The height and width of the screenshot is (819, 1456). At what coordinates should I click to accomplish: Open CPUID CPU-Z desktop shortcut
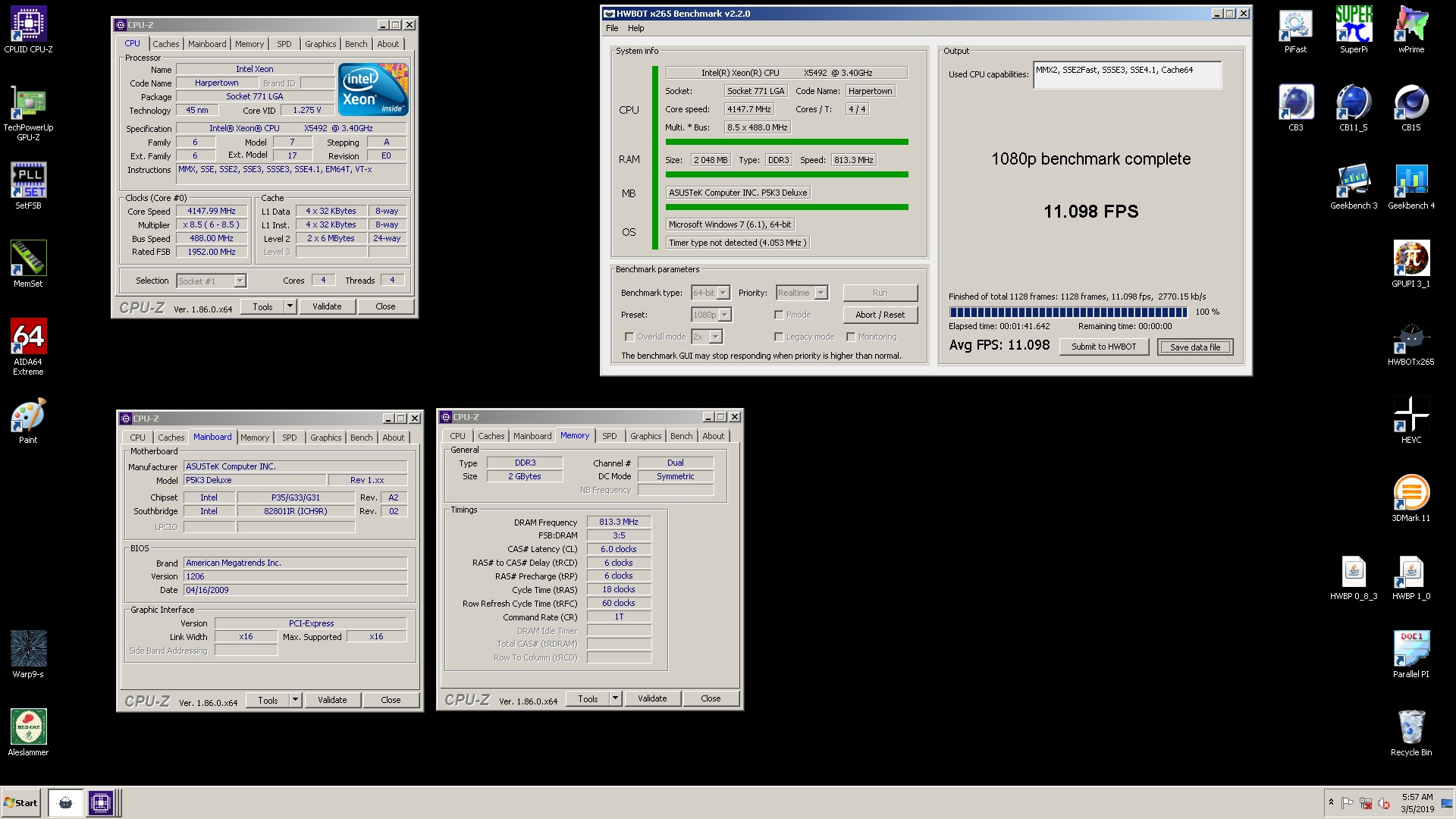(28, 30)
